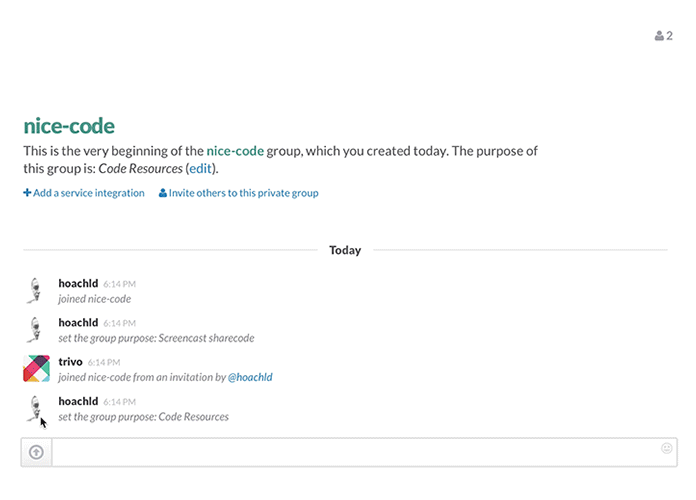Screen dimensions: 696x500
Task: Click the trivo username
Action: [70, 361]
